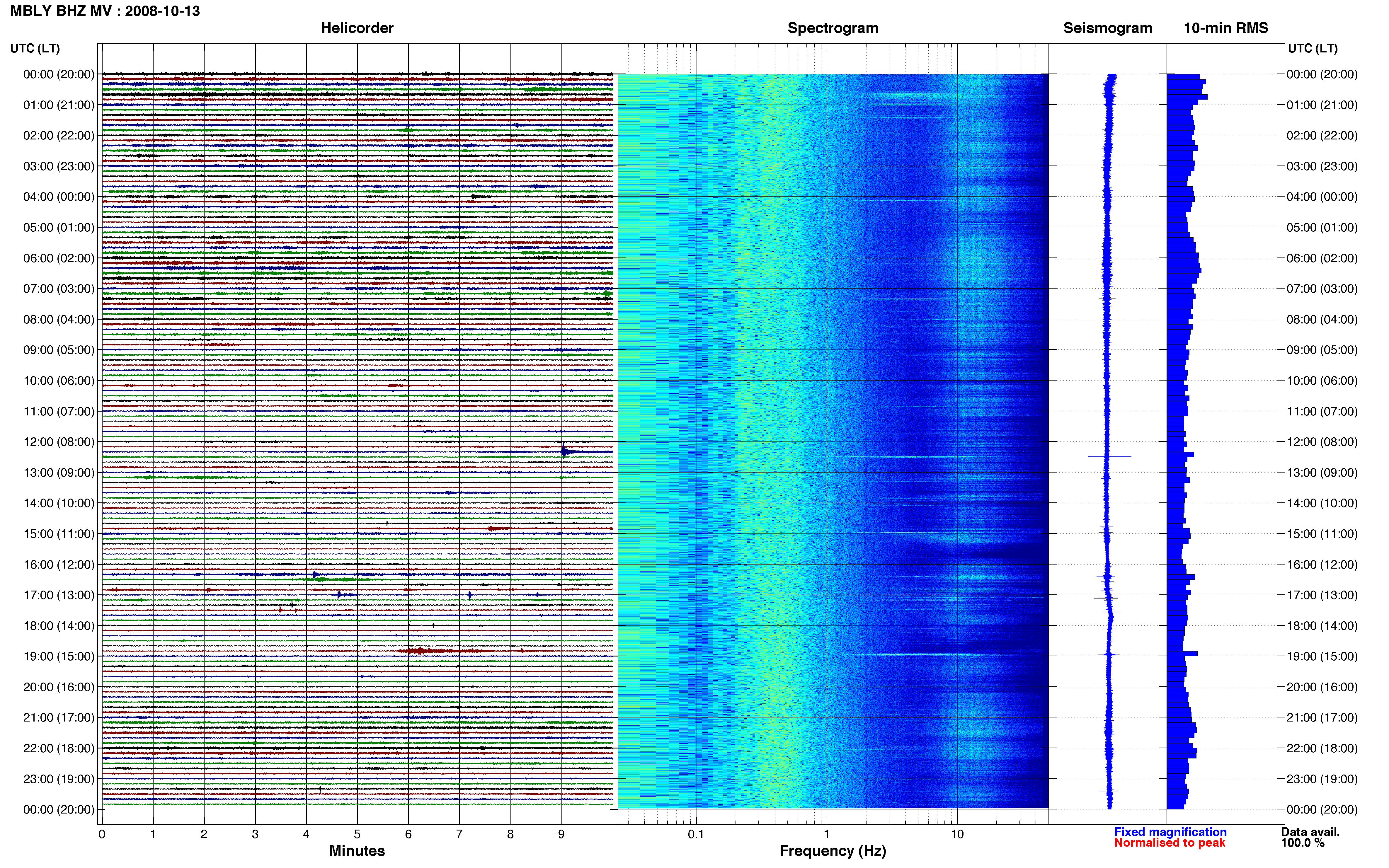Viewport: 1389px width, 868px height.
Task: Select the Seismogram panel heading
Action: tap(1108, 28)
